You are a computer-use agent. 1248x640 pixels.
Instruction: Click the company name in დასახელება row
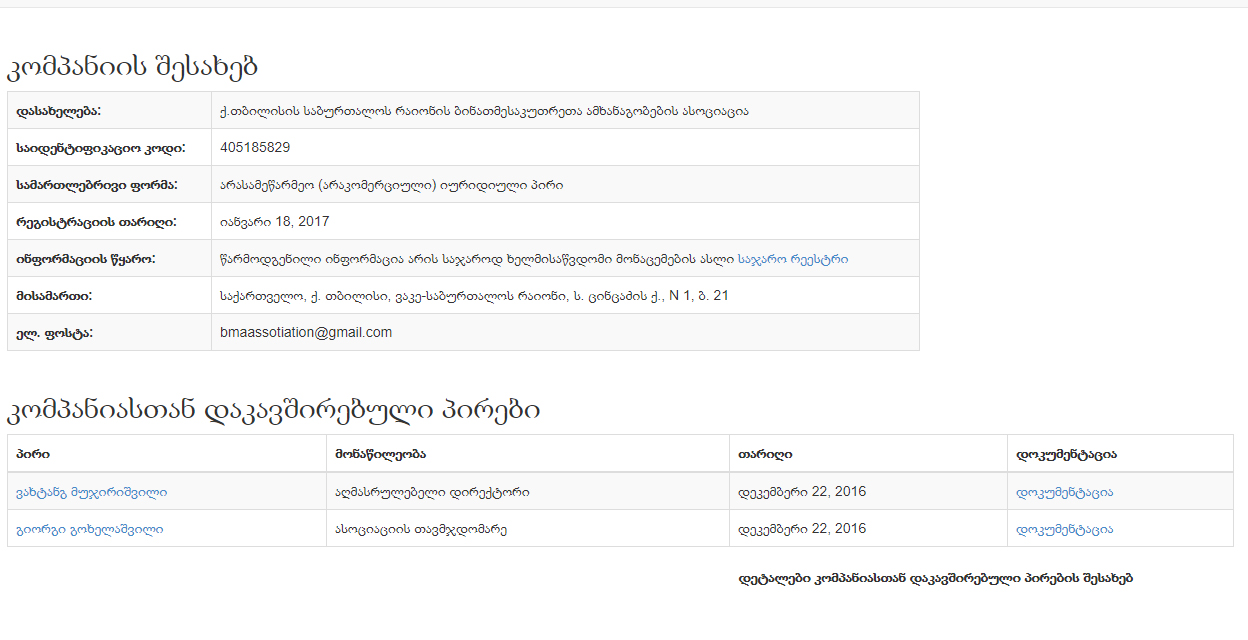click(x=484, y=111)
